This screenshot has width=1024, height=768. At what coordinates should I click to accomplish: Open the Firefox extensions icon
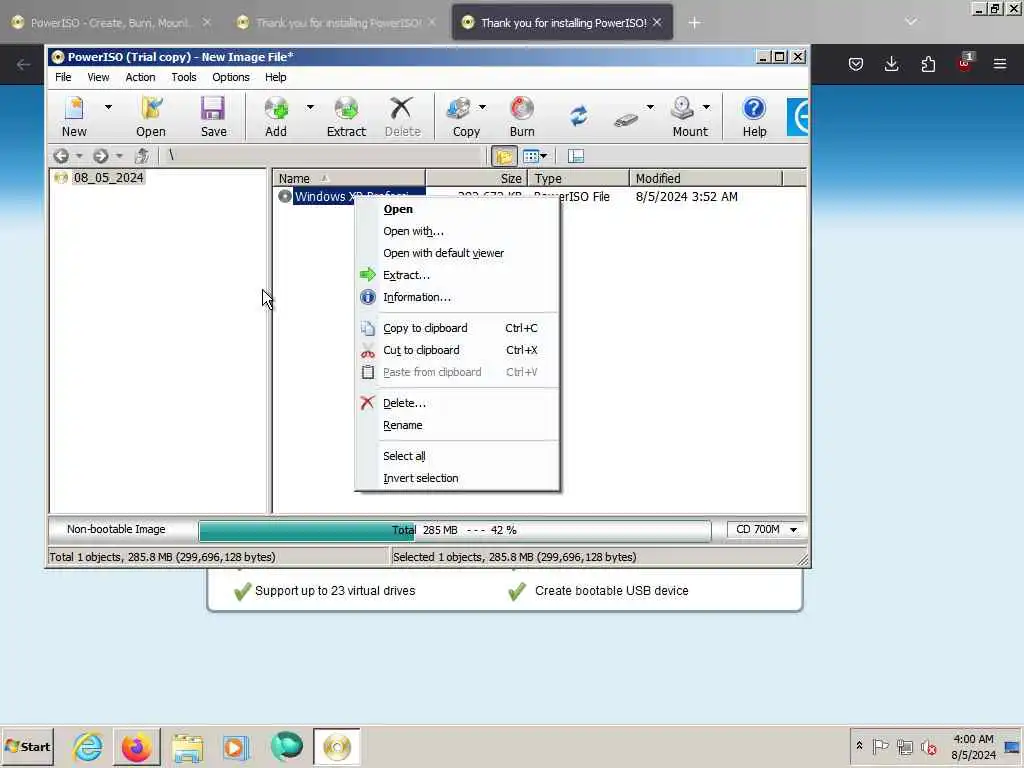point(928,64)
